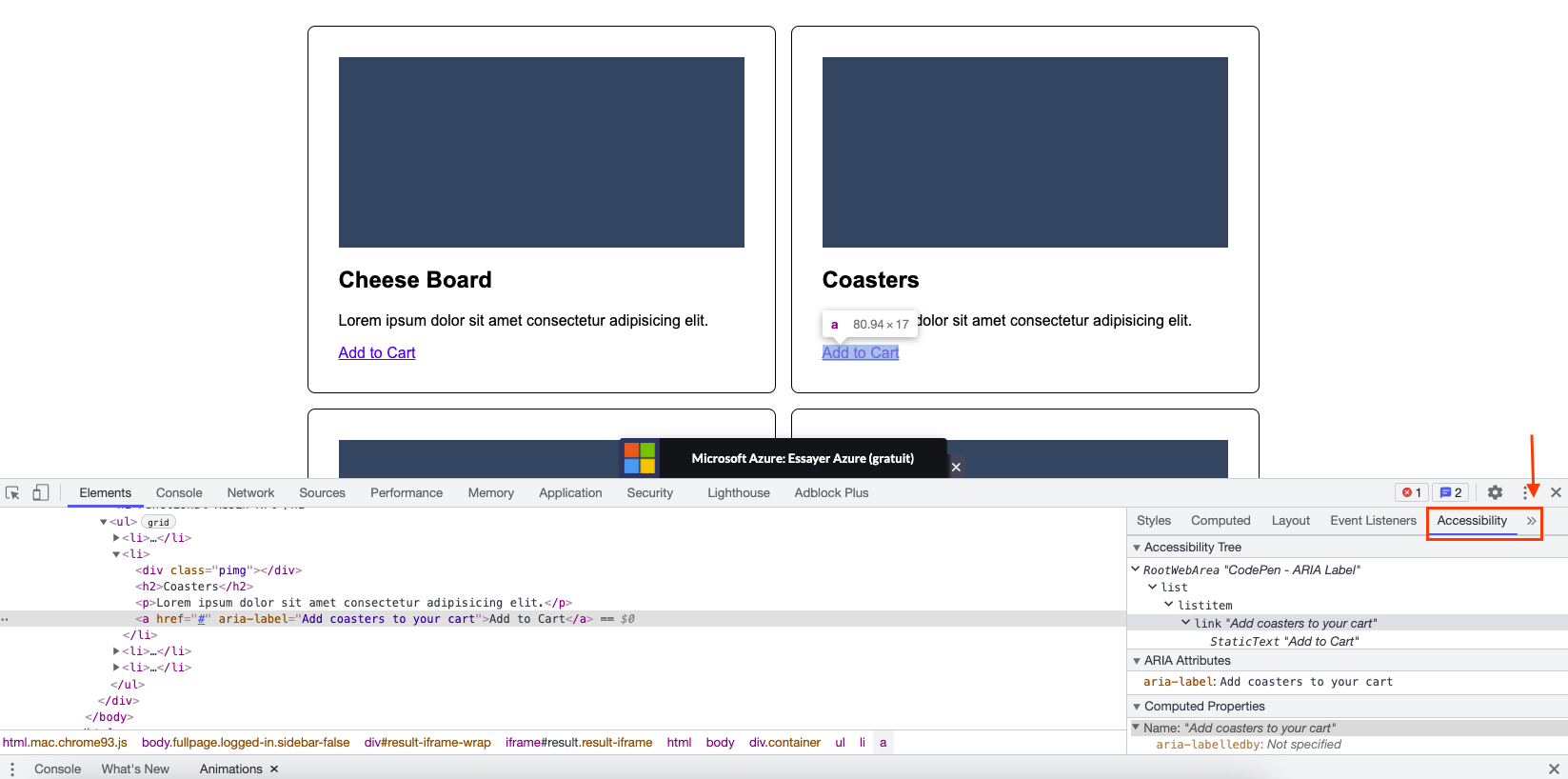
Task: Open DevTools settings gear
Action: 1495,492
